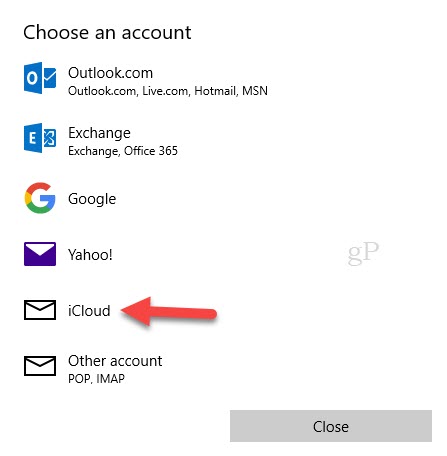Click the Other account envelope icon
The width and height of the screenshot is (447, 456).
[x=40, y=366]
